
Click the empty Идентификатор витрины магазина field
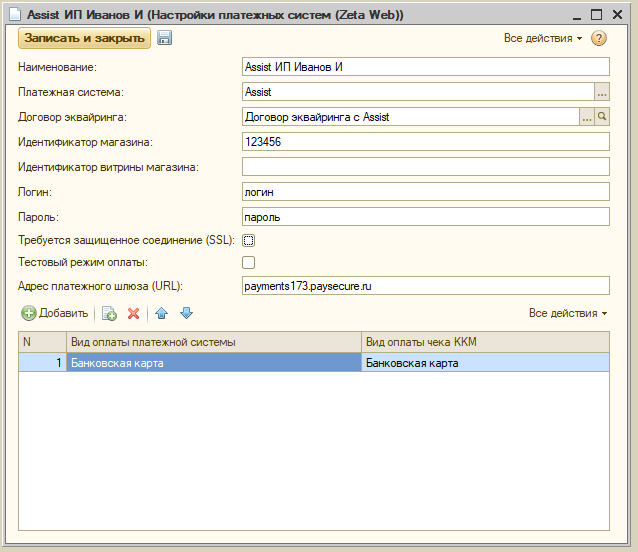[426, 167]
